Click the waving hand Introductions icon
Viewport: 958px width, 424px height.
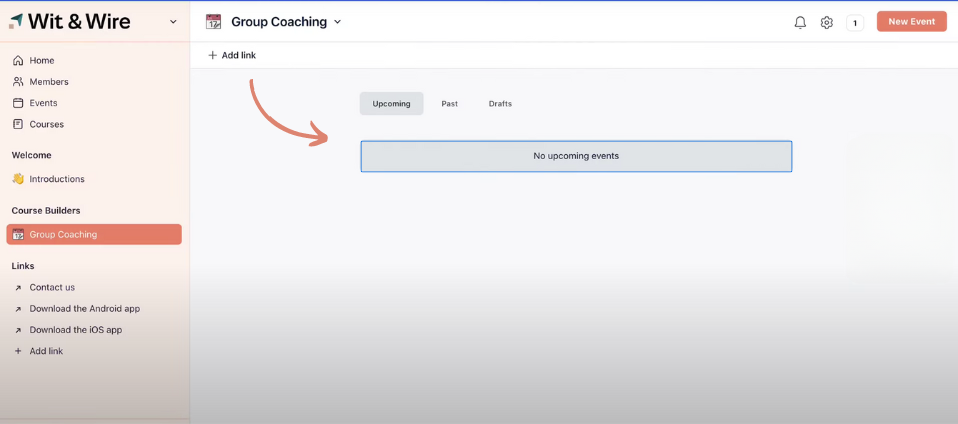click(18, 179)
